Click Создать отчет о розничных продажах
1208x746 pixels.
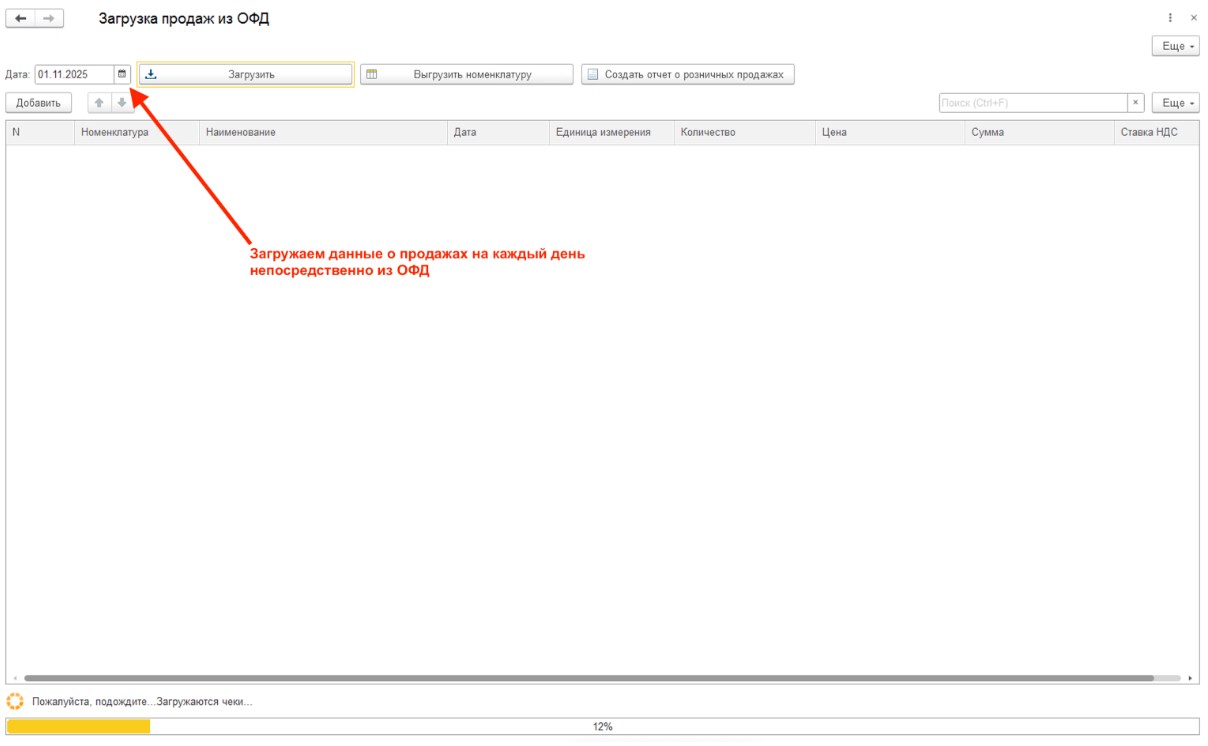687,74
